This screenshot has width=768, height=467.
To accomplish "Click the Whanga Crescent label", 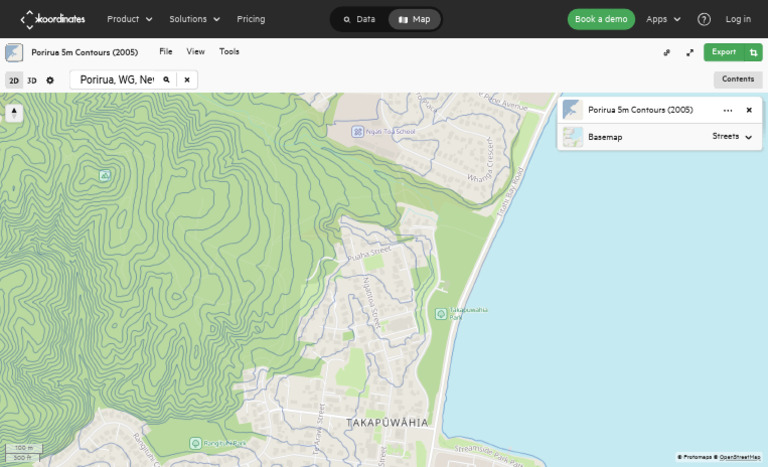I will (x=482, y=159).
